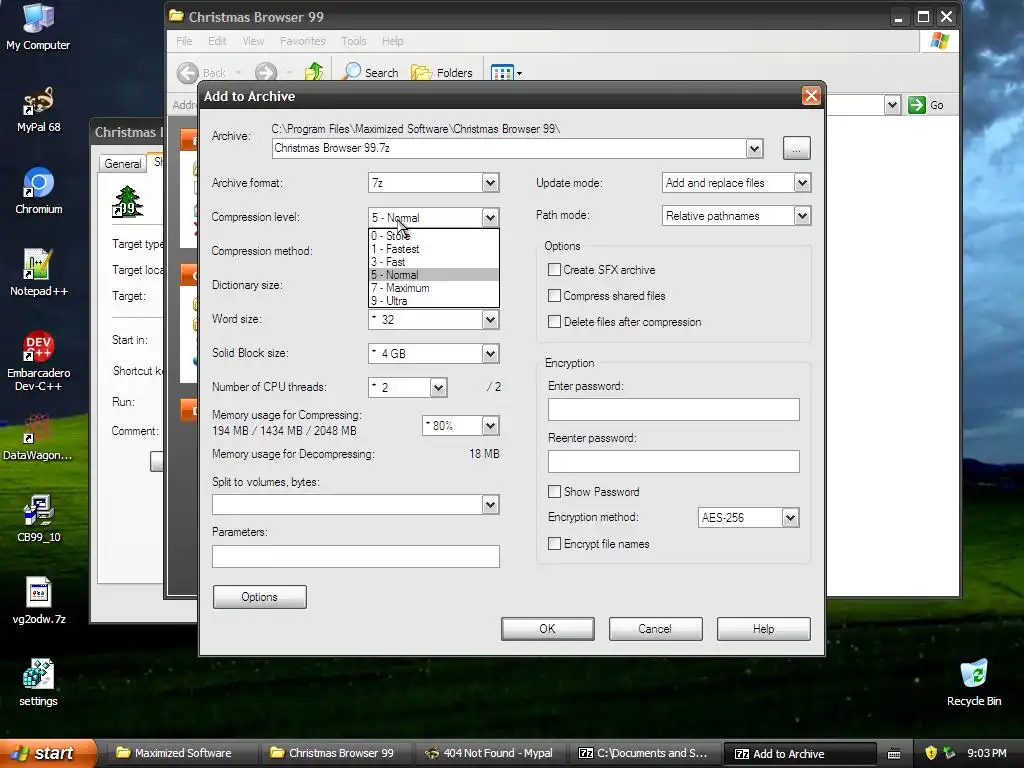
Task: Open the DataWagon desktop shortcut
Action: [38, 437]
